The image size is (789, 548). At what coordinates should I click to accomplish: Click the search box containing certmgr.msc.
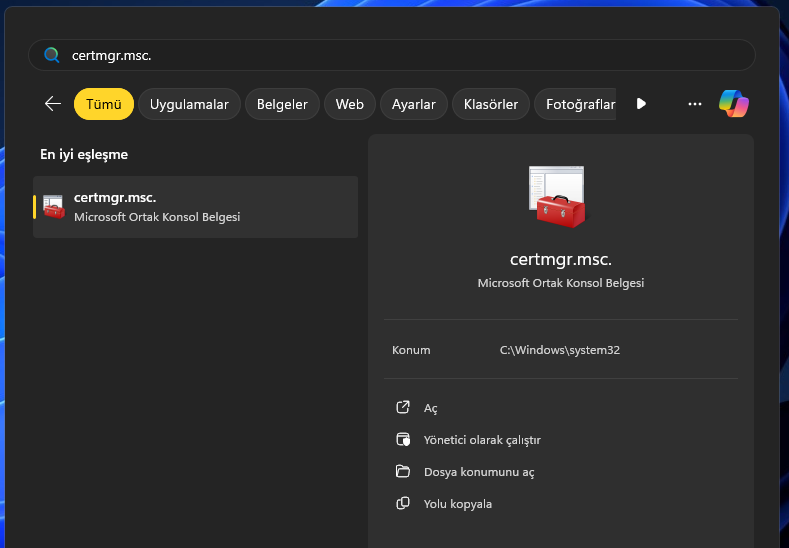[x=391, y=55]
